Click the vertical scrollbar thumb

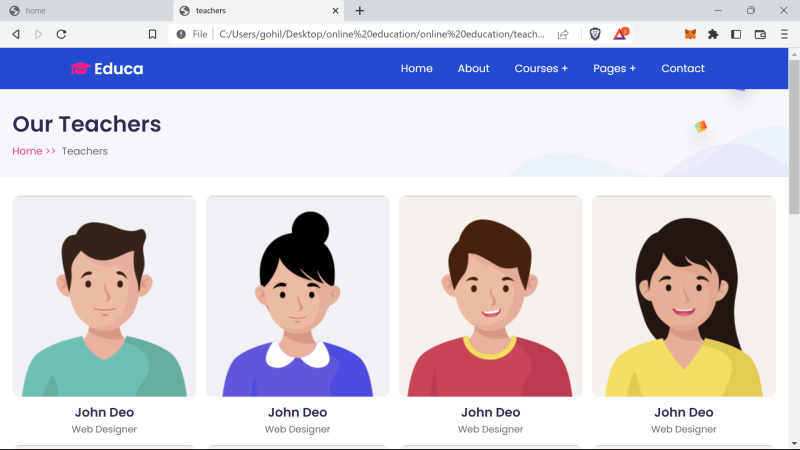click(x=794, y=137)
